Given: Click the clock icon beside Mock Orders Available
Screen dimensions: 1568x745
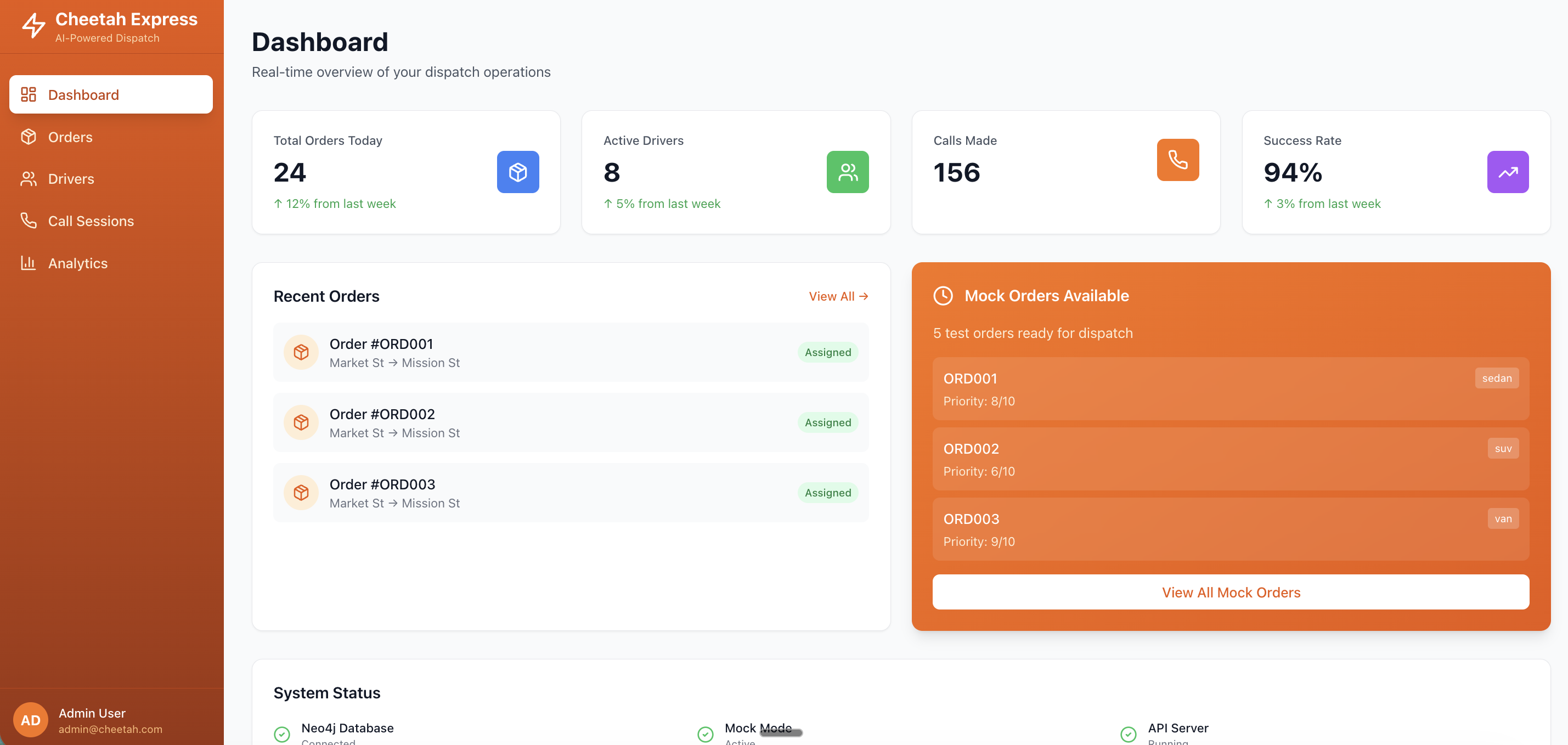Looking at the screenshot, I should (x=943, y=296).
